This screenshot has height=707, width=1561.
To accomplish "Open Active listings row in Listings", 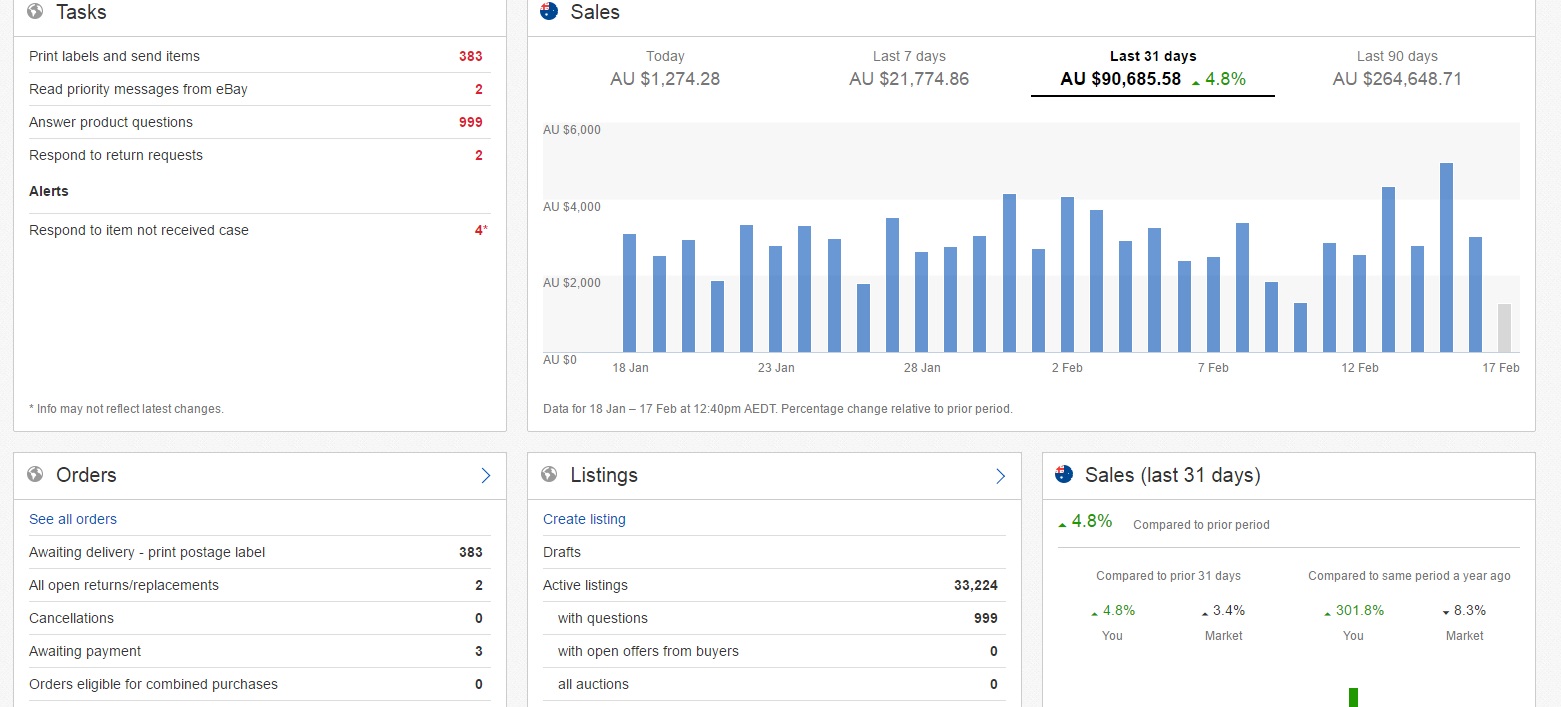I will (x=585, y=585).
